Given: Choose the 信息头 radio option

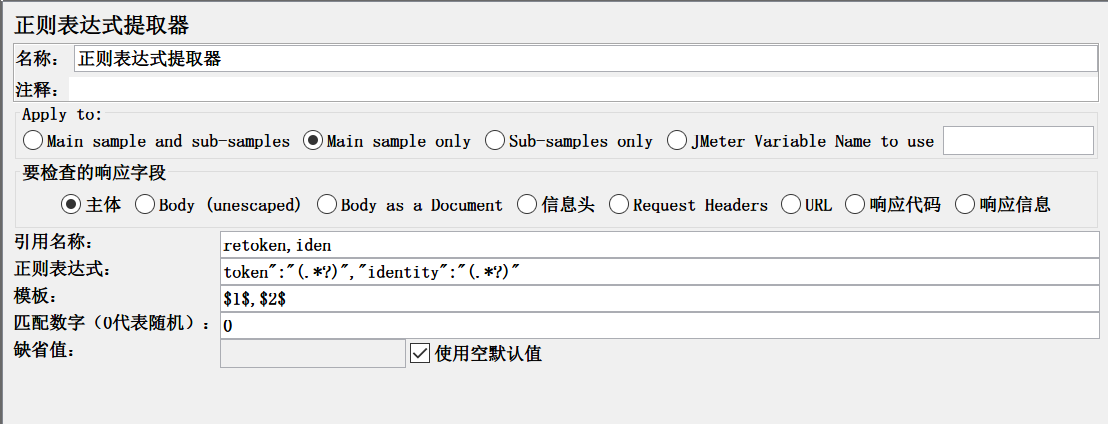Looking at the screenshot, I should coord(527,205).
